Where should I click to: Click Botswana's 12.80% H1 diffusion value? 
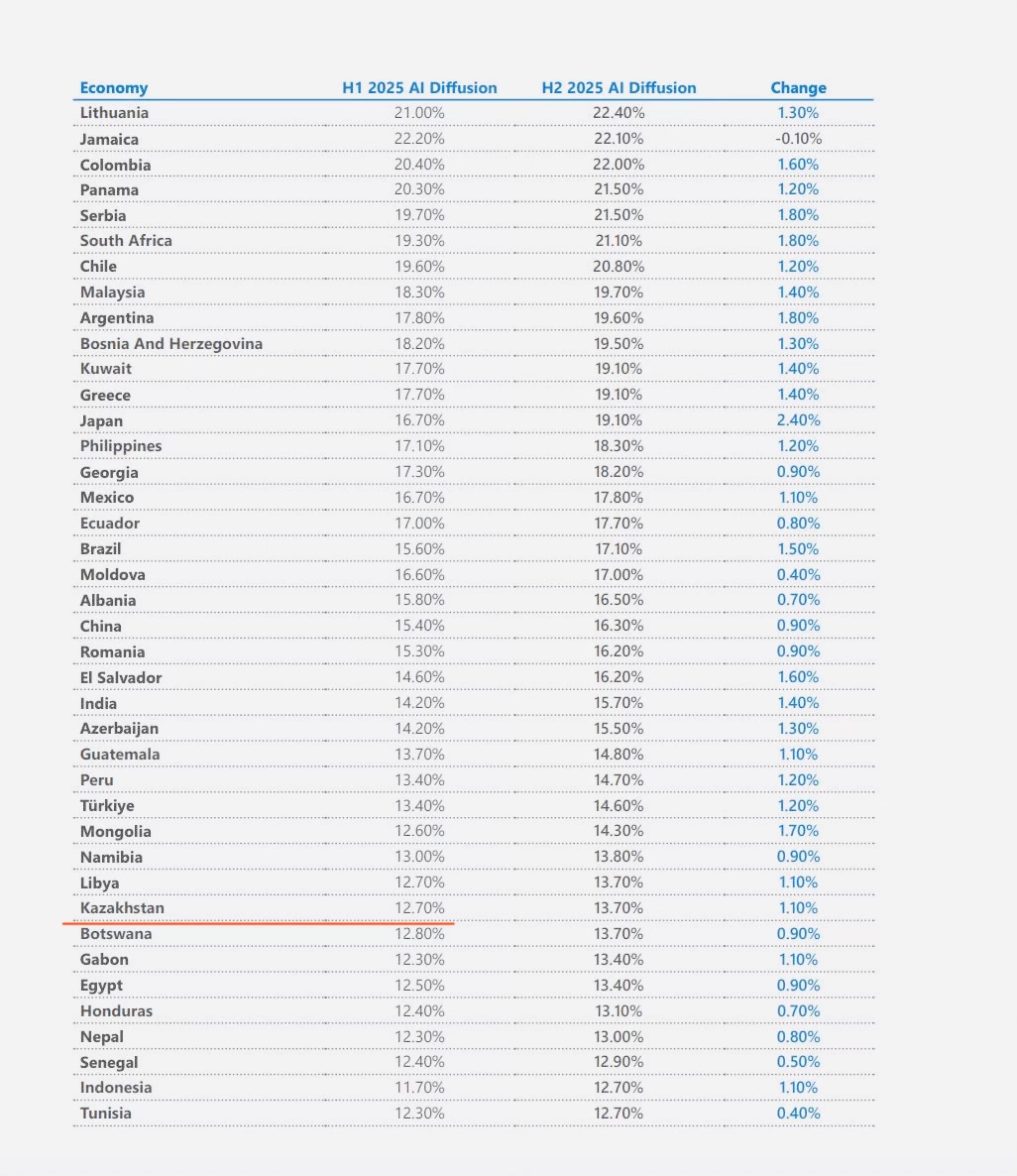point(419,934)
